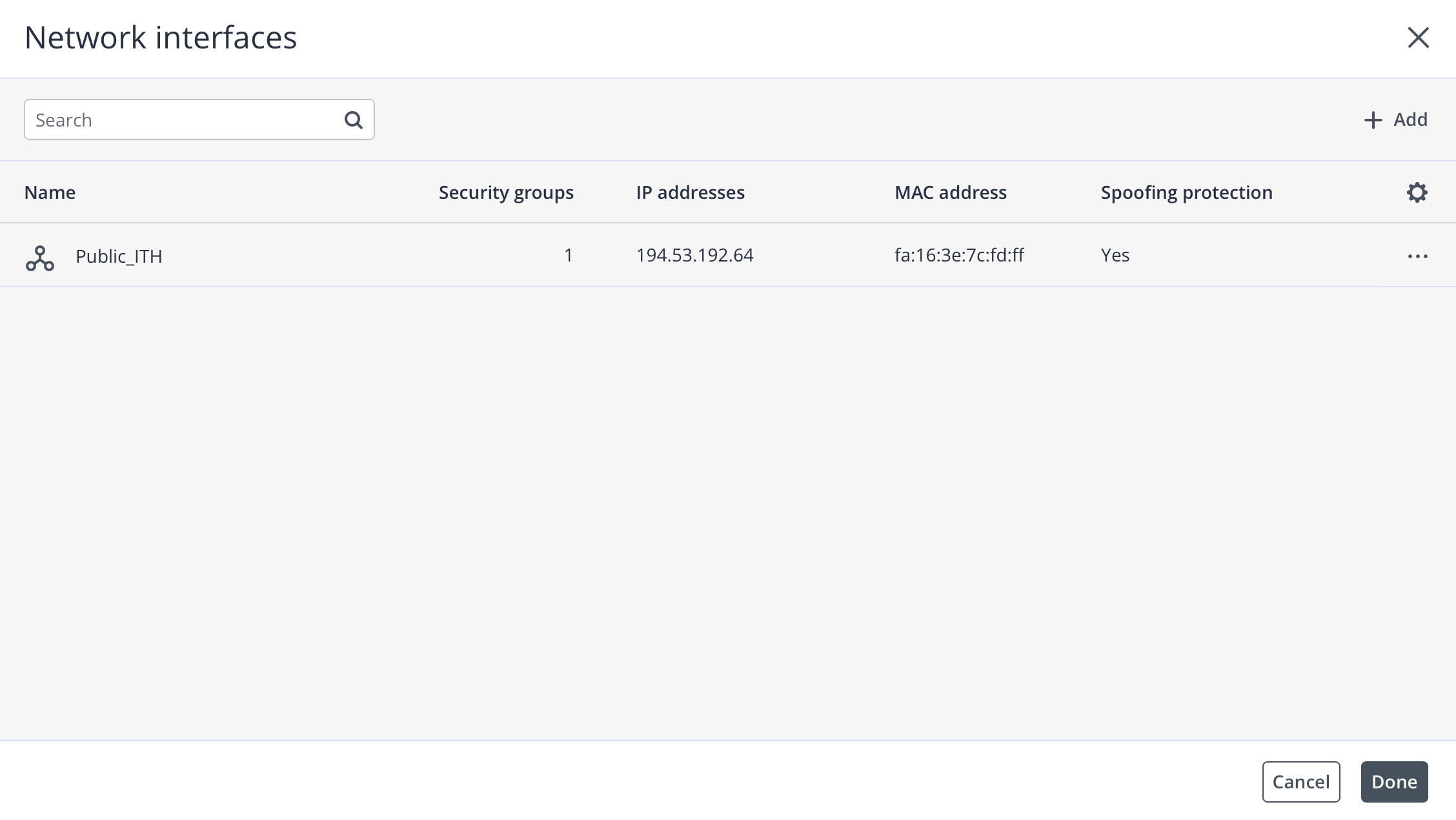The width and height of the screenshot is (1456, 820).
Task: Click into the Search field
Action: pos(184,120)
